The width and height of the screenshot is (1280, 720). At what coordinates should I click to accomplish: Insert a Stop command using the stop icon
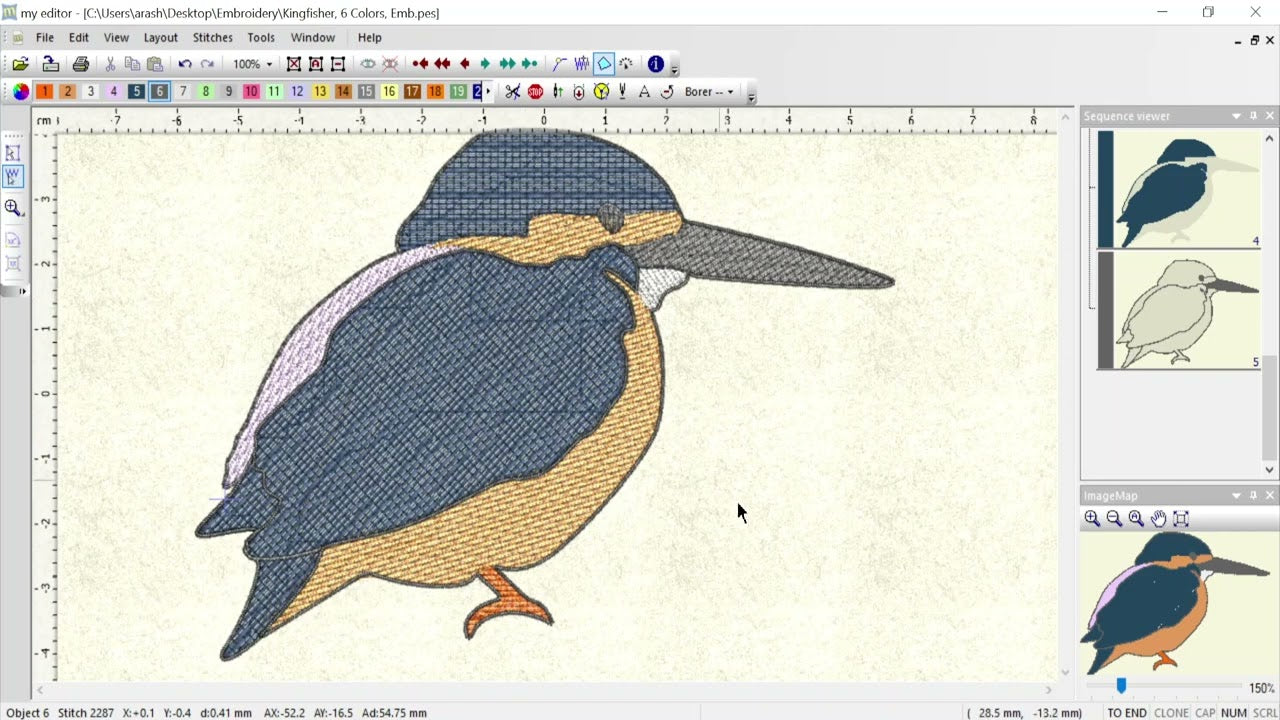coord(537,91)
